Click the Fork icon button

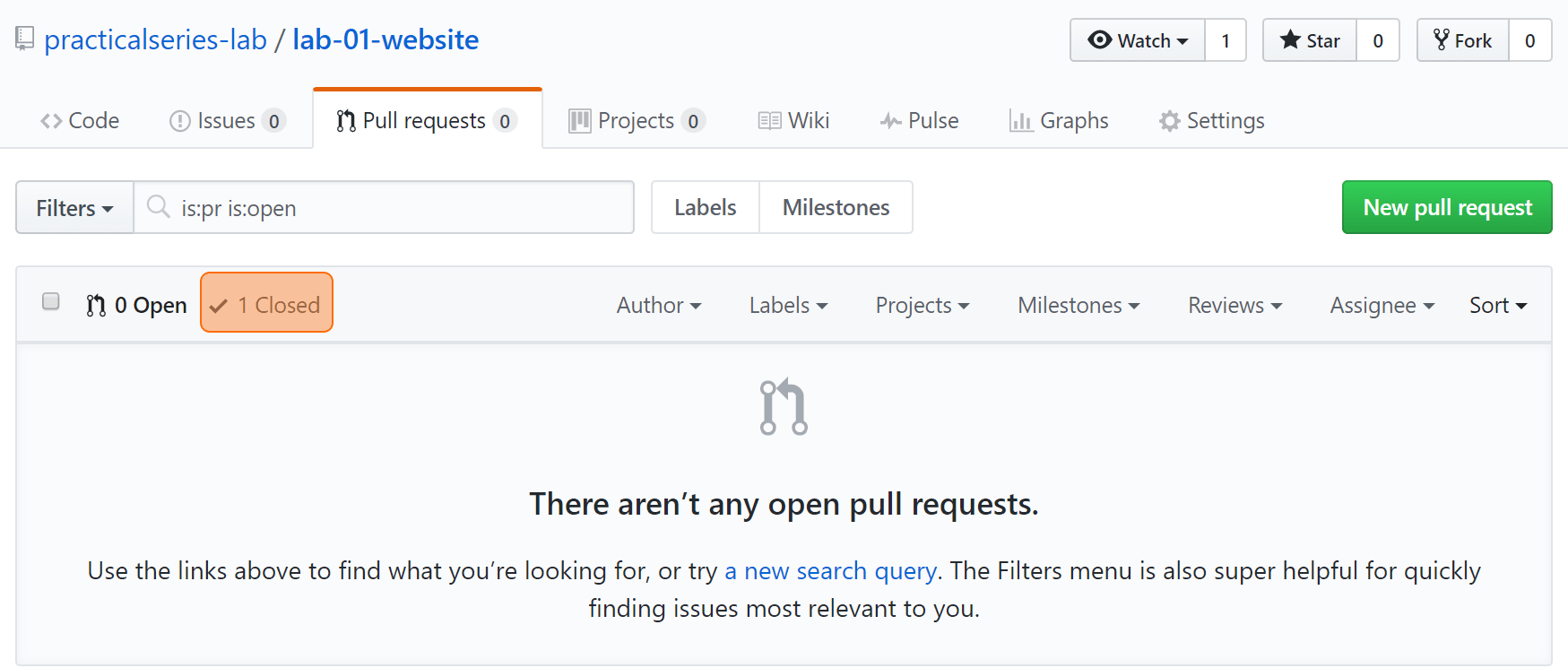point(1463,40)
